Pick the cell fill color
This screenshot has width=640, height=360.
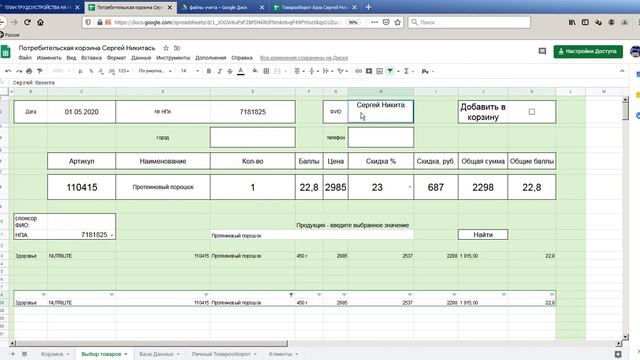point(255,71)
